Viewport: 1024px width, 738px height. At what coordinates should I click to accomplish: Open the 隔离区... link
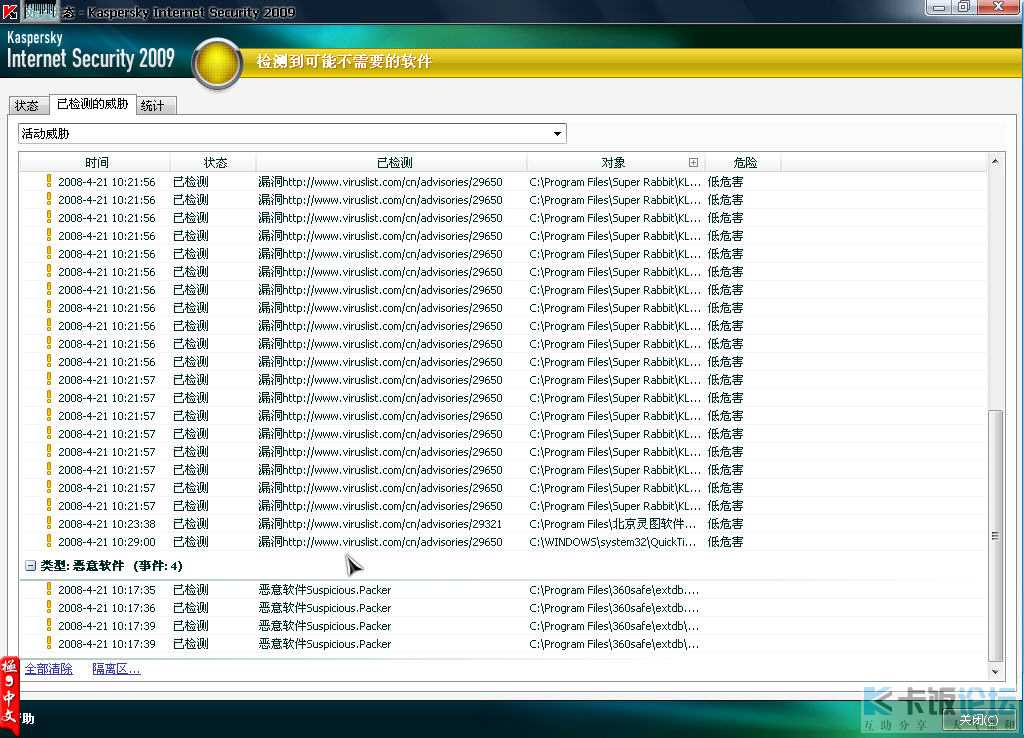pos(116,669)
